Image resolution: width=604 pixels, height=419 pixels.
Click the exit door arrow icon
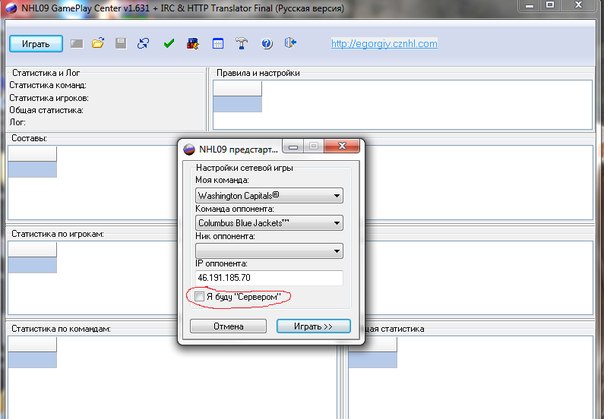(x=290, y=43)
